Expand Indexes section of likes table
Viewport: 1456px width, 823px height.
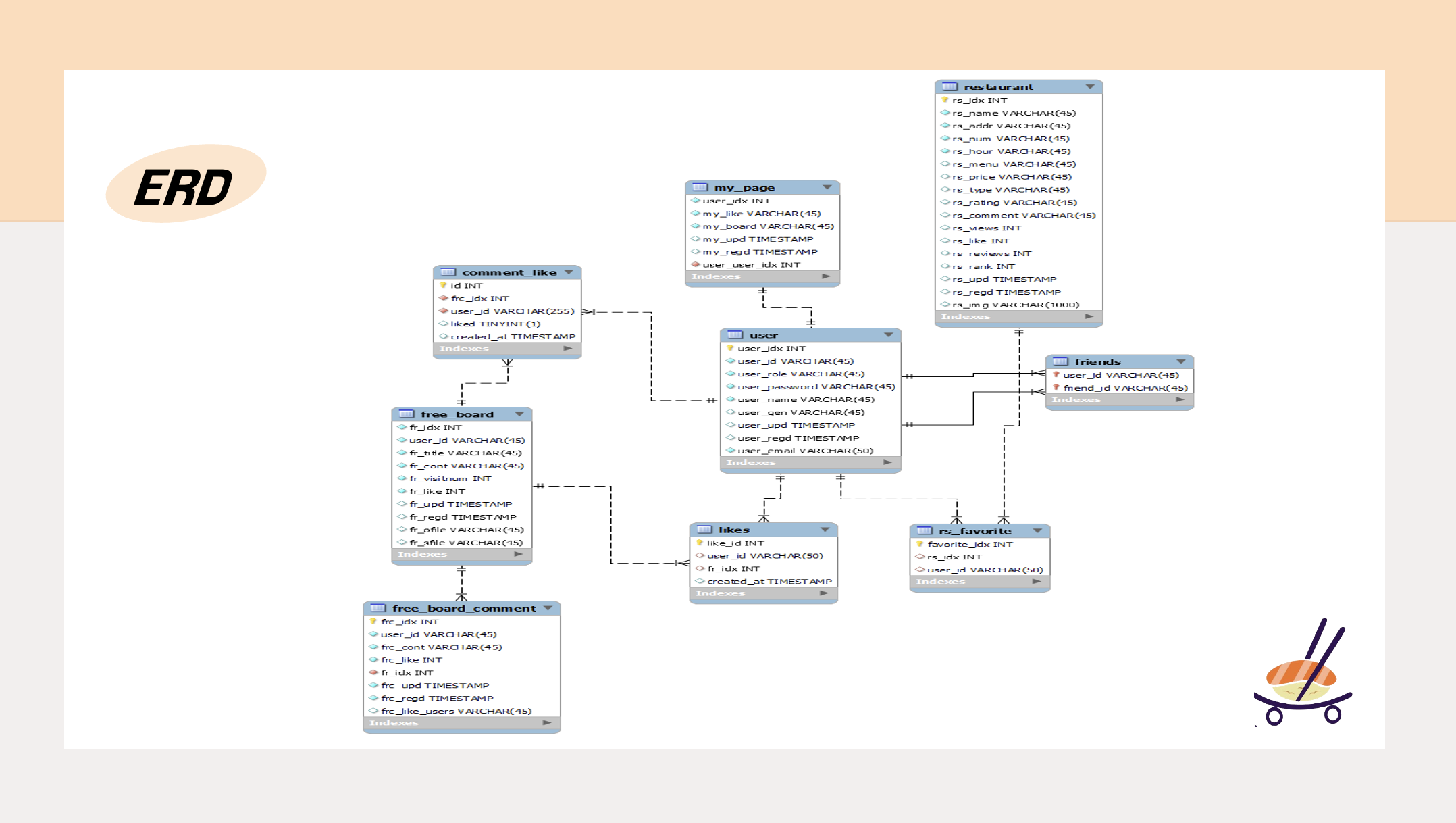pos(824,593)
